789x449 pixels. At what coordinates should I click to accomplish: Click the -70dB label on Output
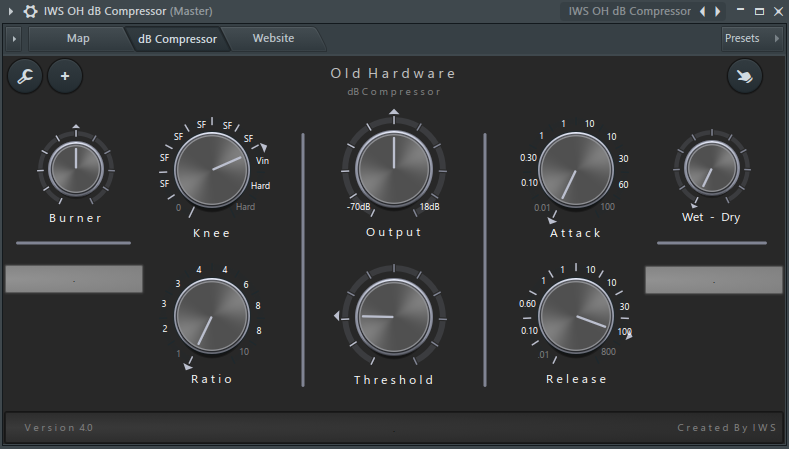[358, 207]
